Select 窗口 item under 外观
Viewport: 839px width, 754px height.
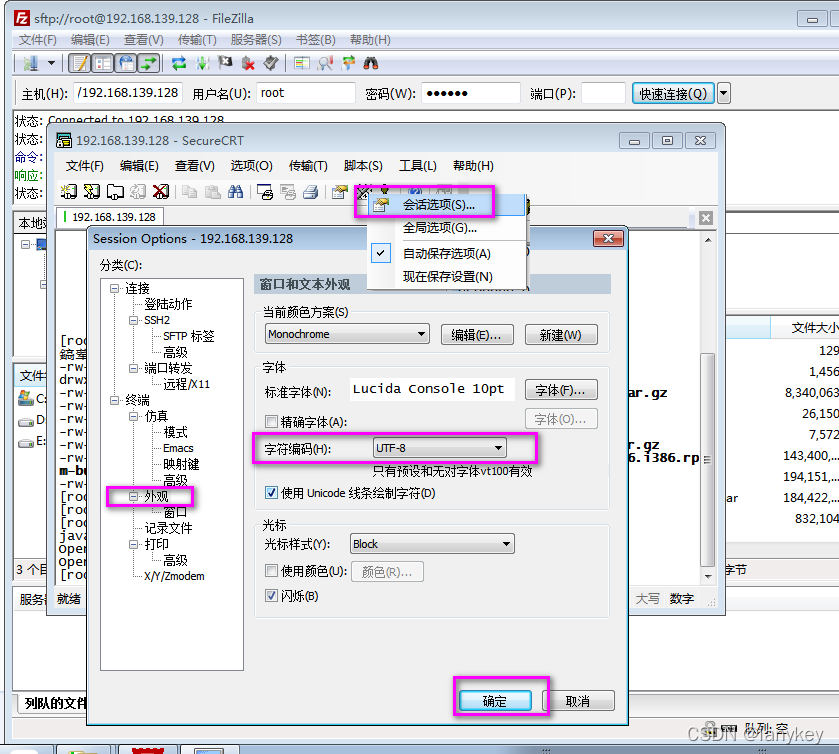[x=175, y=512]
